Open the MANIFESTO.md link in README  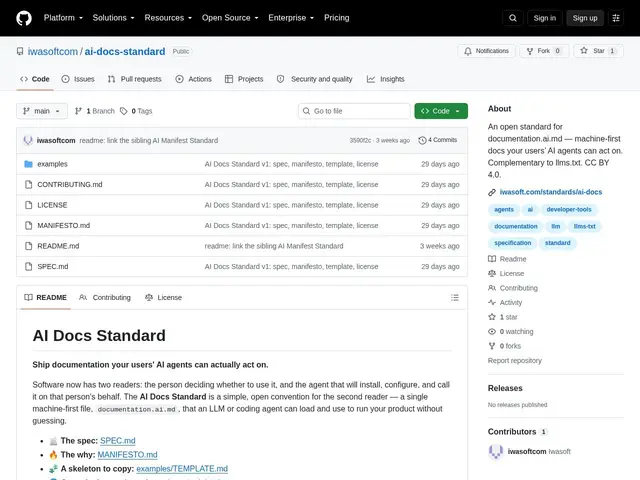click(x=127, y=455)
